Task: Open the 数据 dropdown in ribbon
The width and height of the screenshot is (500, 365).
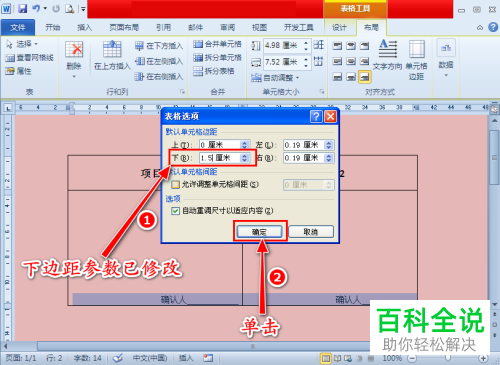Action: [446, 58]
